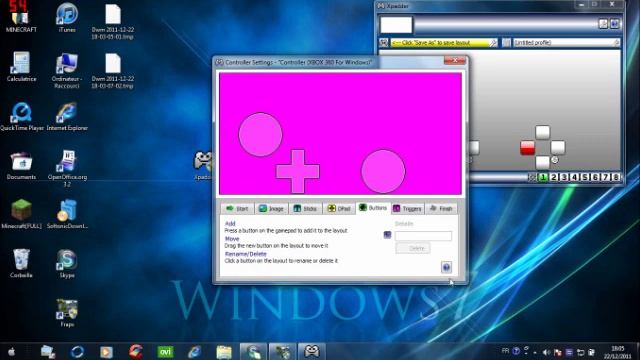Select set 7 in Xpadder
This screenshot has height=360, width=640.
606,177
